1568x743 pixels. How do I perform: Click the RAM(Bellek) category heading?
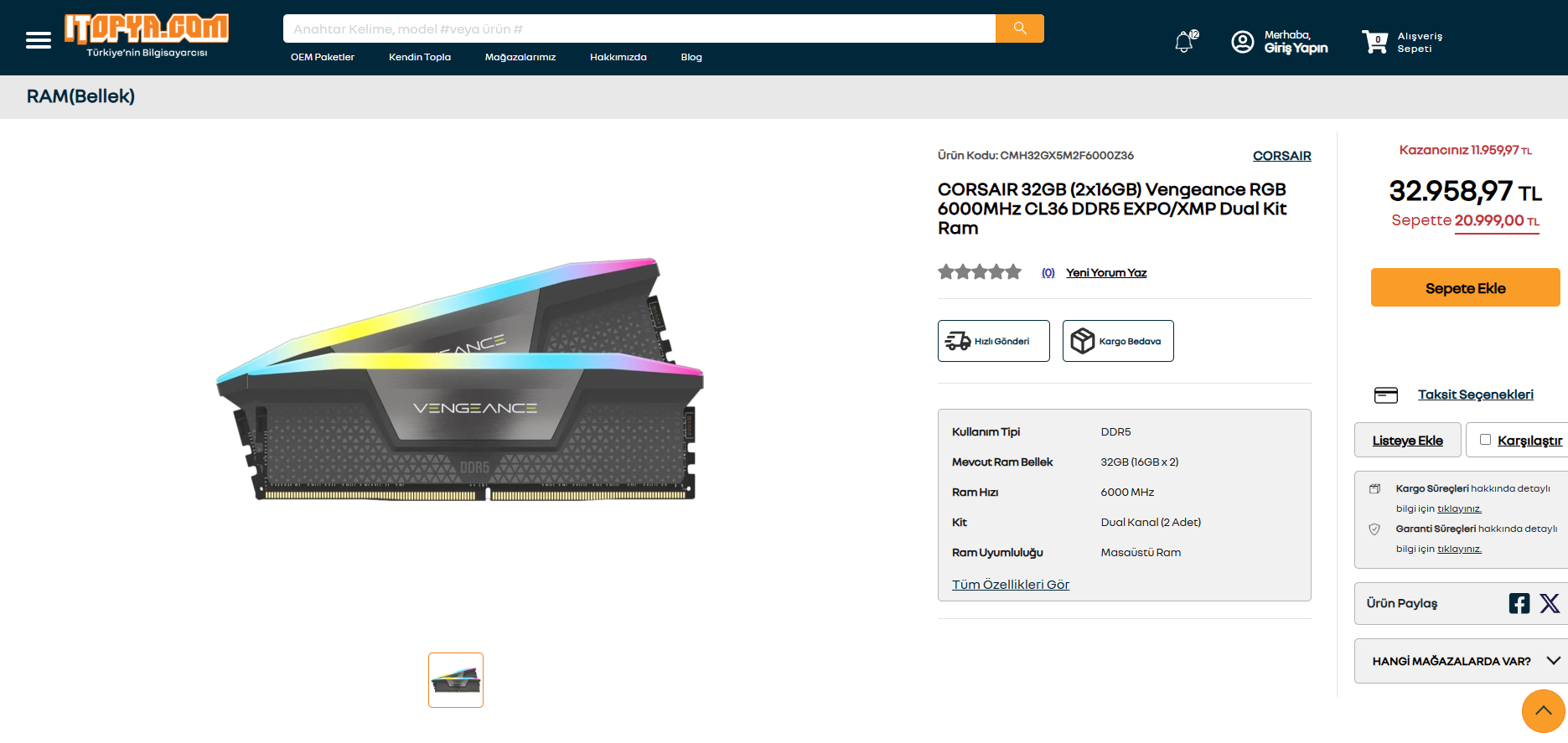[x=80, y=96]
